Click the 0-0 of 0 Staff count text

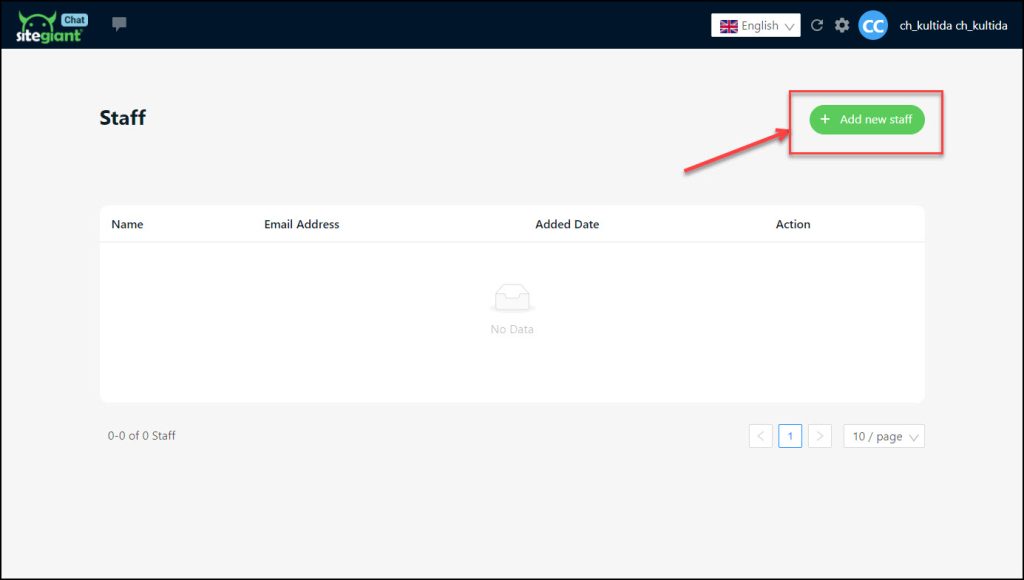click(142, 436)
